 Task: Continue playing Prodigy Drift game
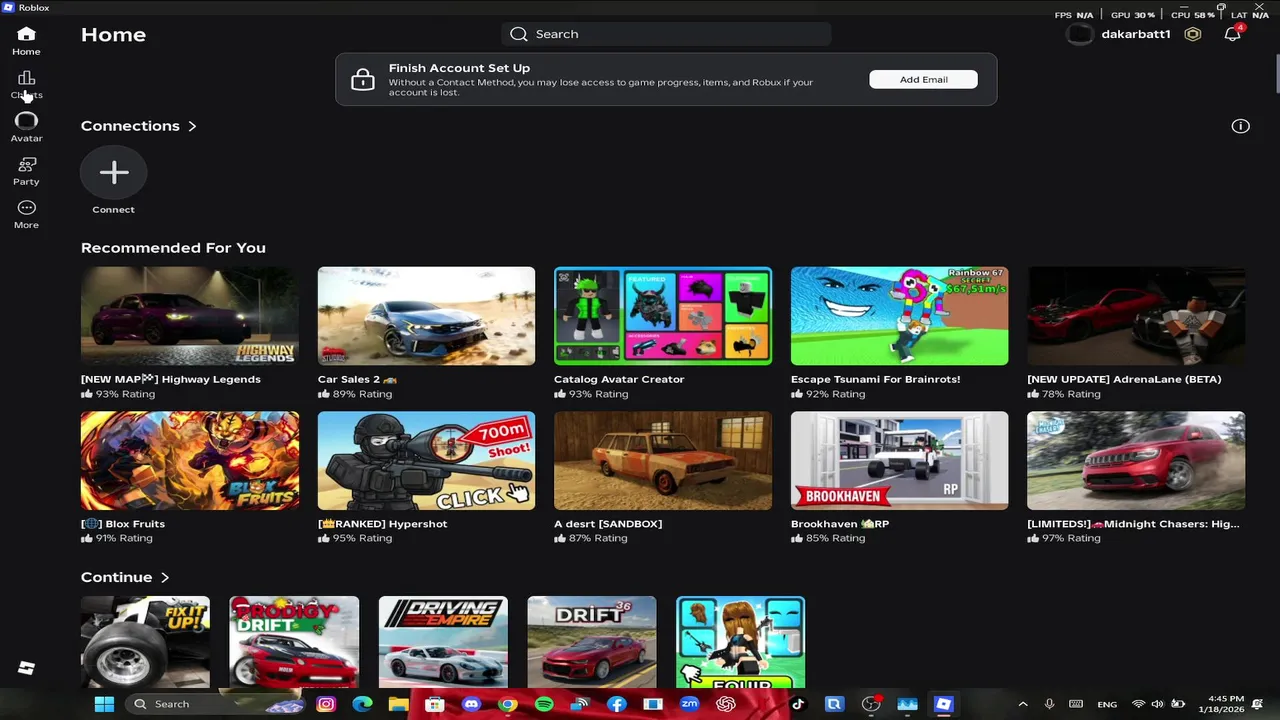tap(294, 642)
